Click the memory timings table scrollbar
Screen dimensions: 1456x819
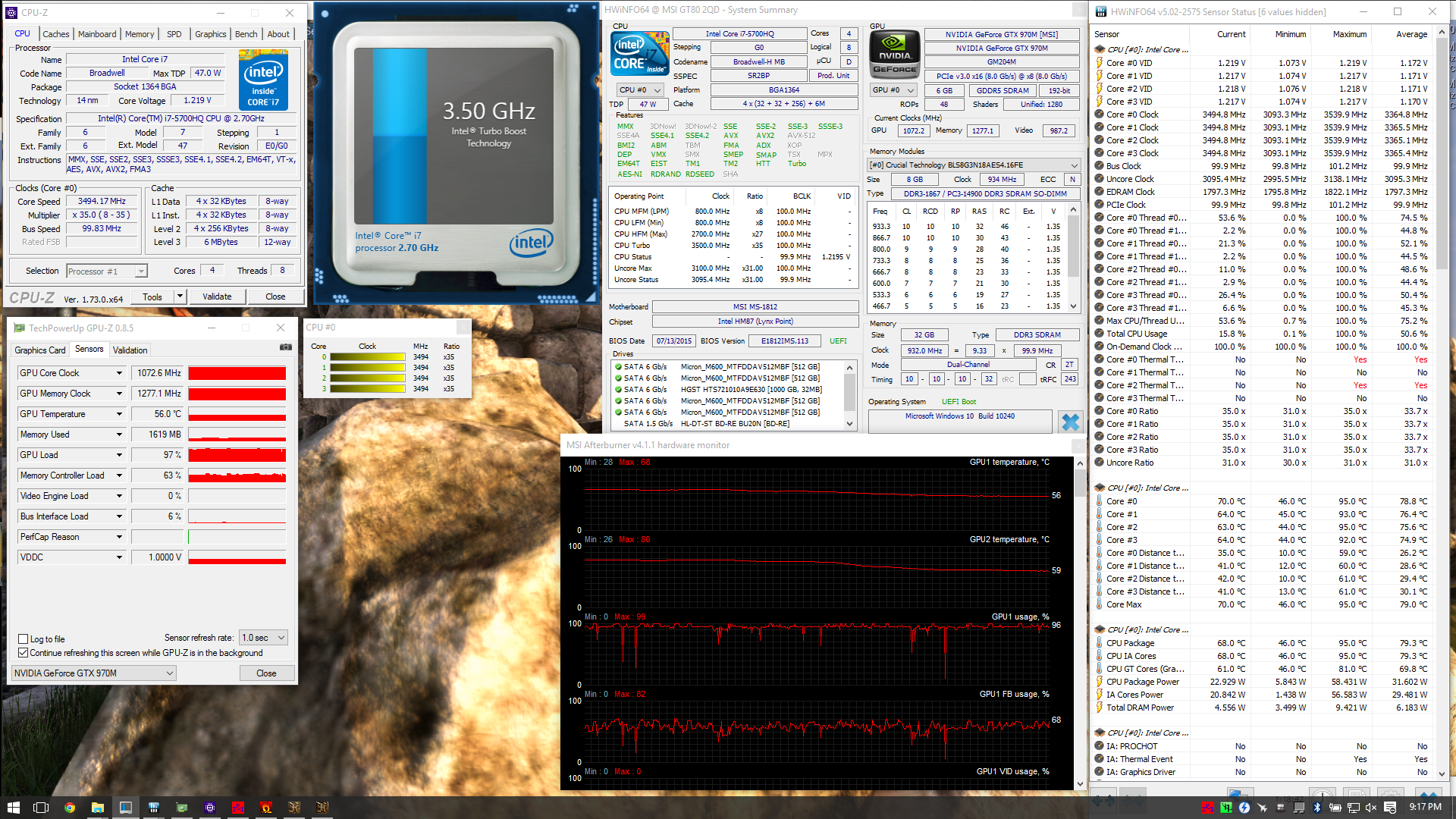[1073, 258]
